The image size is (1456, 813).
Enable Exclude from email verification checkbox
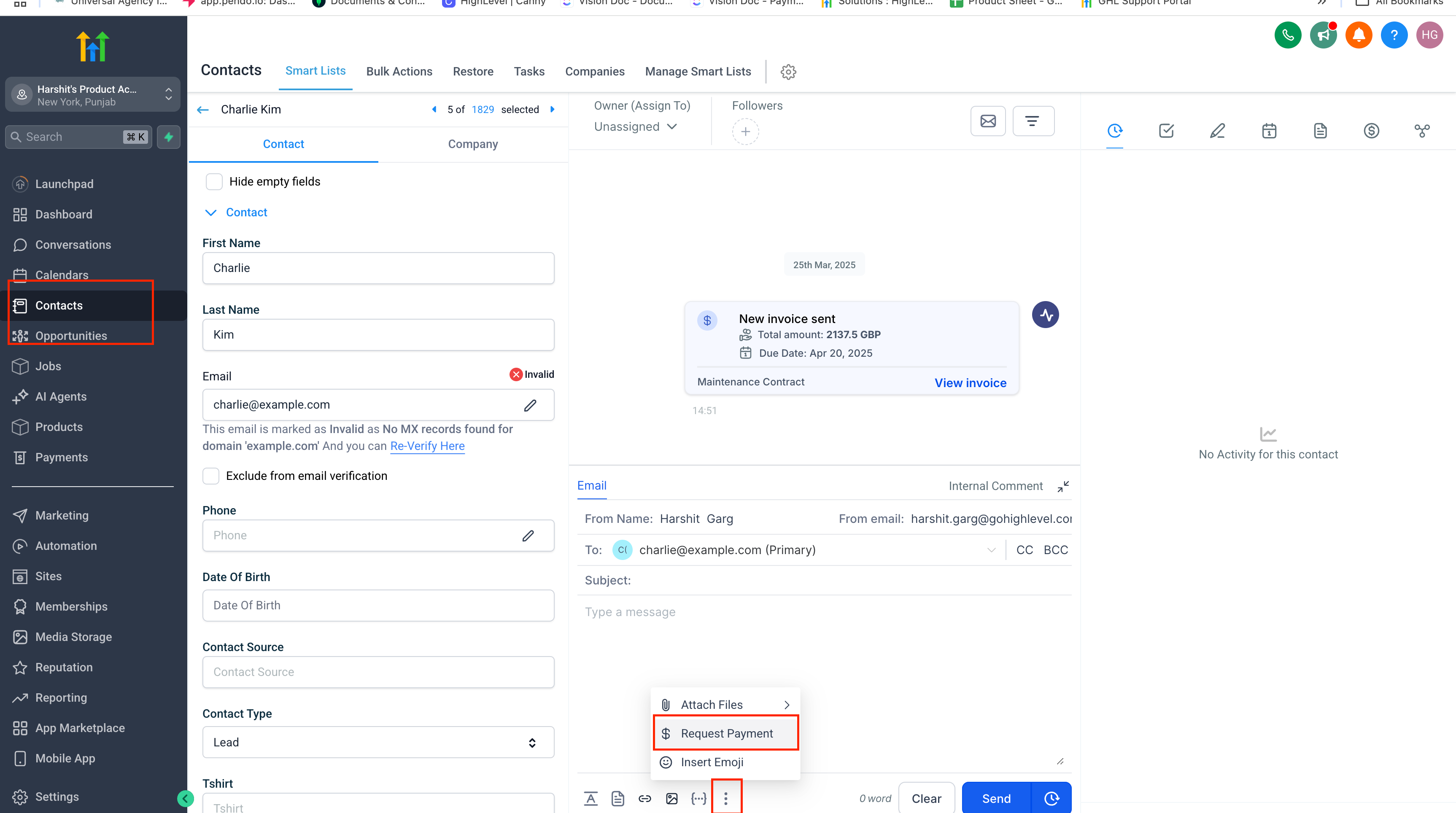pyautogui.click(x=211, y=476)
